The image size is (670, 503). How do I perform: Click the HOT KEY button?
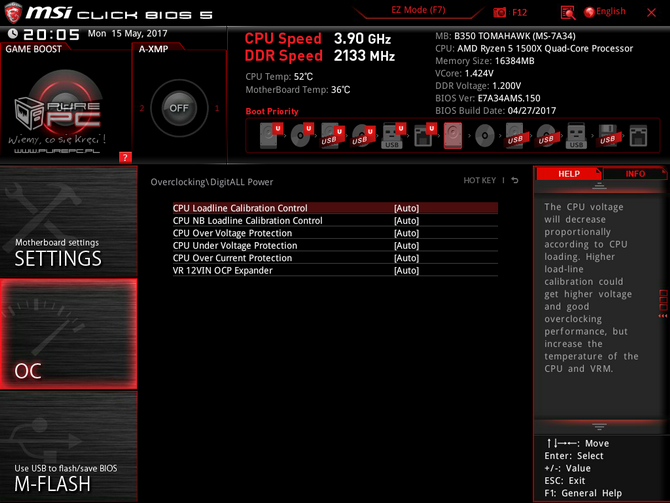(479, 180)
